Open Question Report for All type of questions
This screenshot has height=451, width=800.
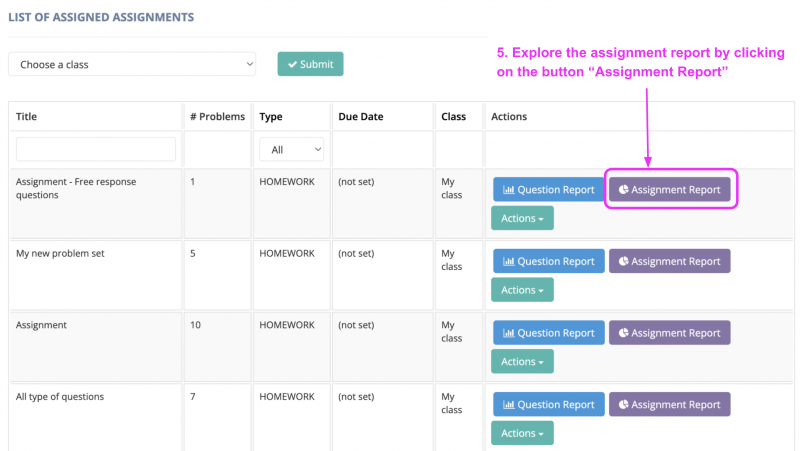click(x=549, y=405)
